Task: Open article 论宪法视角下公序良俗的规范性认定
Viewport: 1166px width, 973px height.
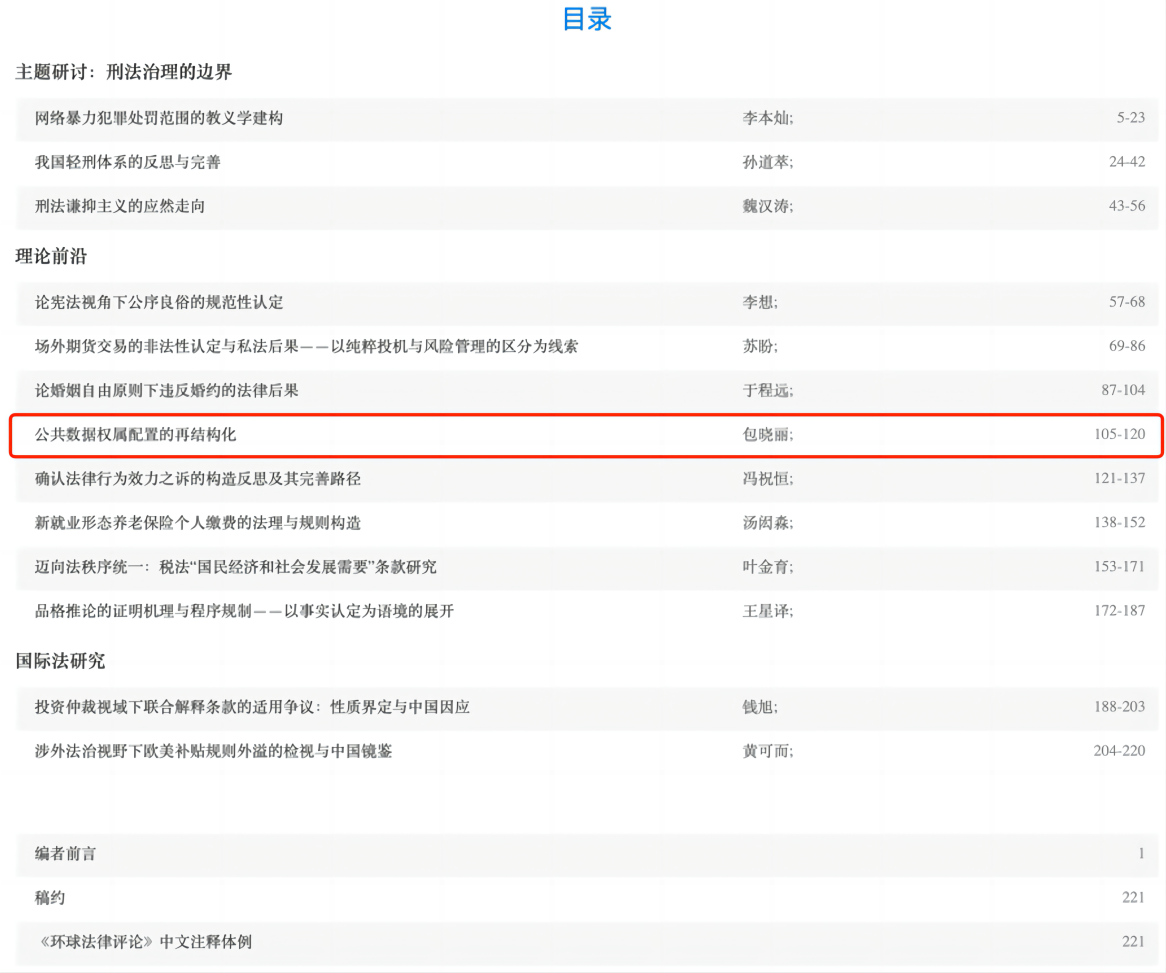Action: pyautogui.click(x=159, y=302)
